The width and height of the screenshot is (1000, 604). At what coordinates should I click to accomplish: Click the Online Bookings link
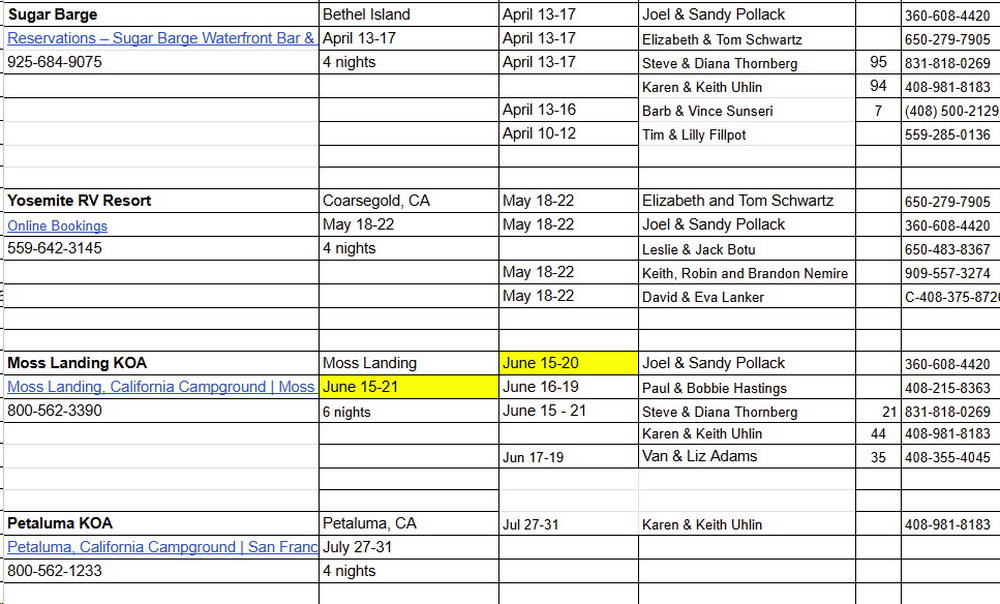[x=57, y=226]
